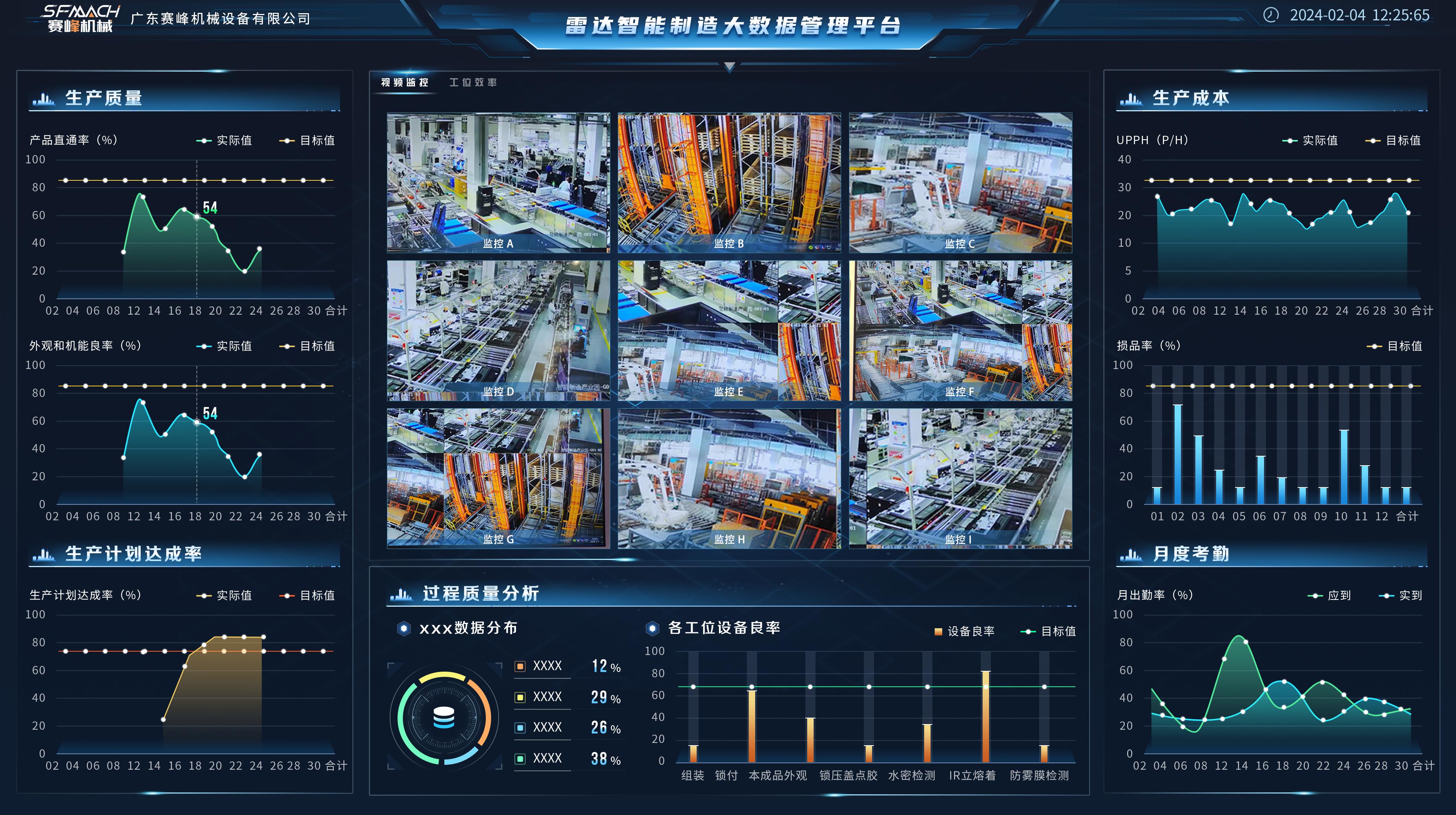Viewport: 1456px width, 815px height.
Task: Click the 生产成本 panel bar-chart icon
Action: point(1131,99)
